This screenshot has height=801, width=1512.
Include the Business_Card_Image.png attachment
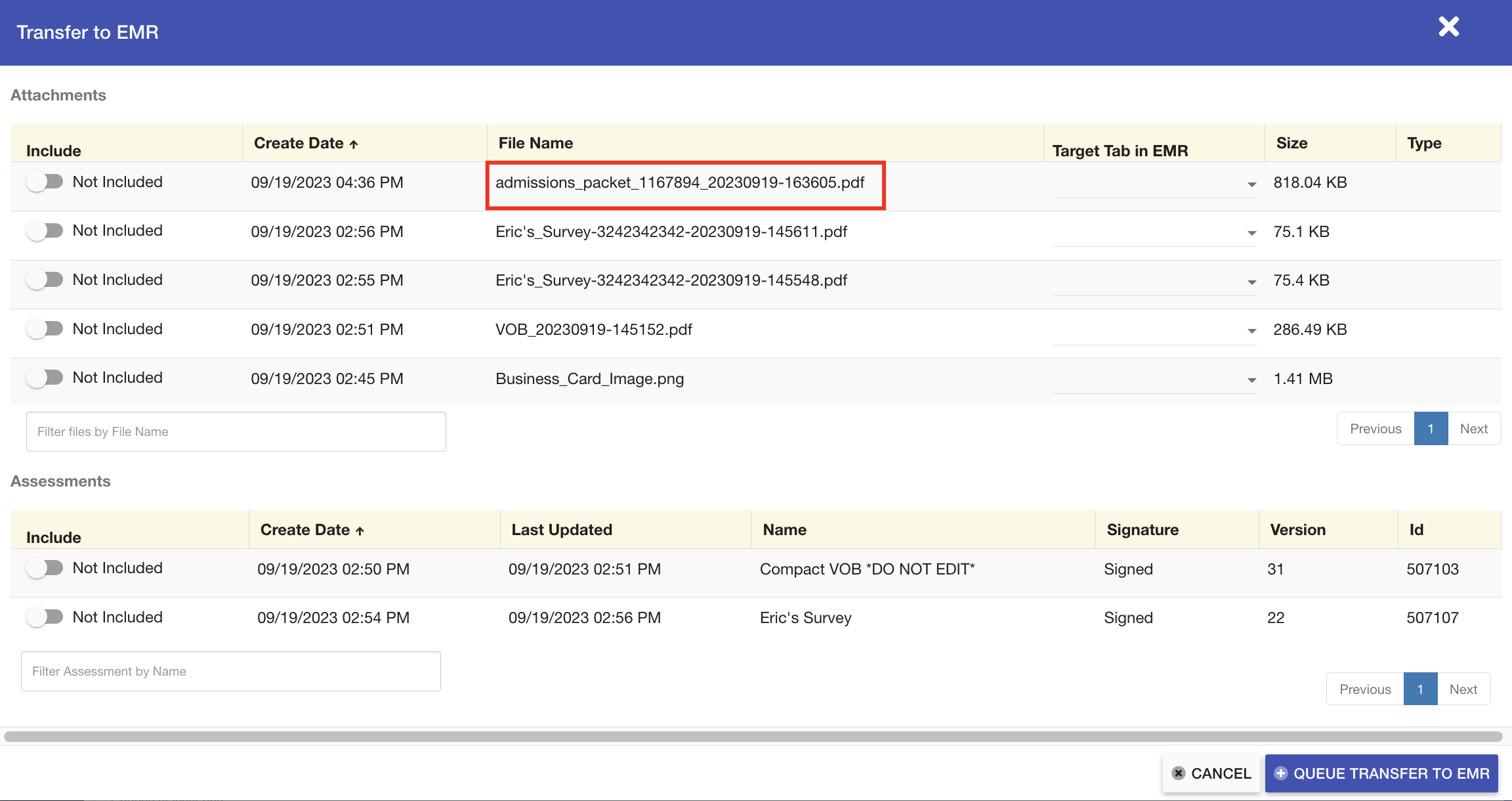click(45, 377)
